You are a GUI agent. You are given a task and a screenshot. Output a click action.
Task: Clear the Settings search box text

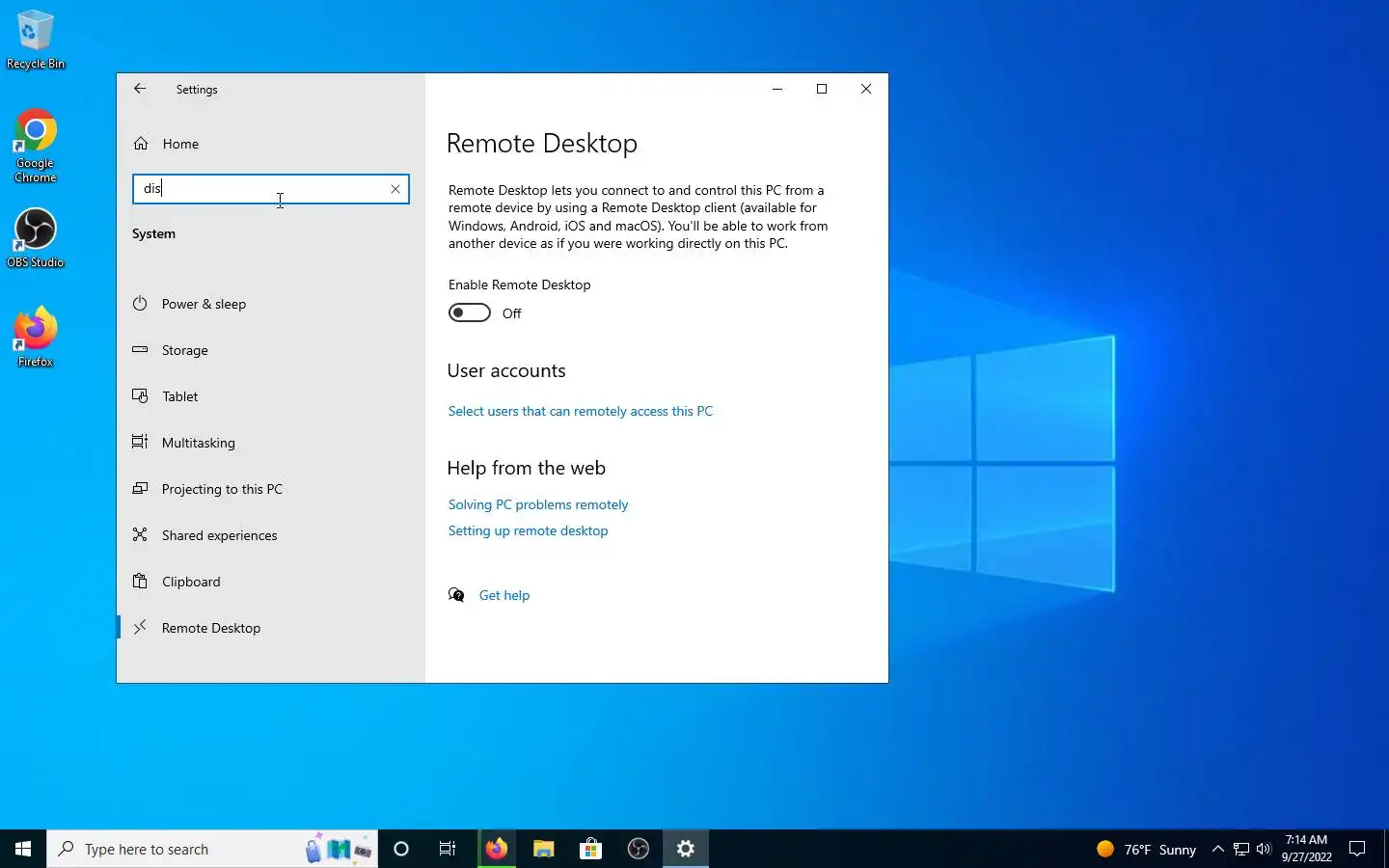pos(395,189)
